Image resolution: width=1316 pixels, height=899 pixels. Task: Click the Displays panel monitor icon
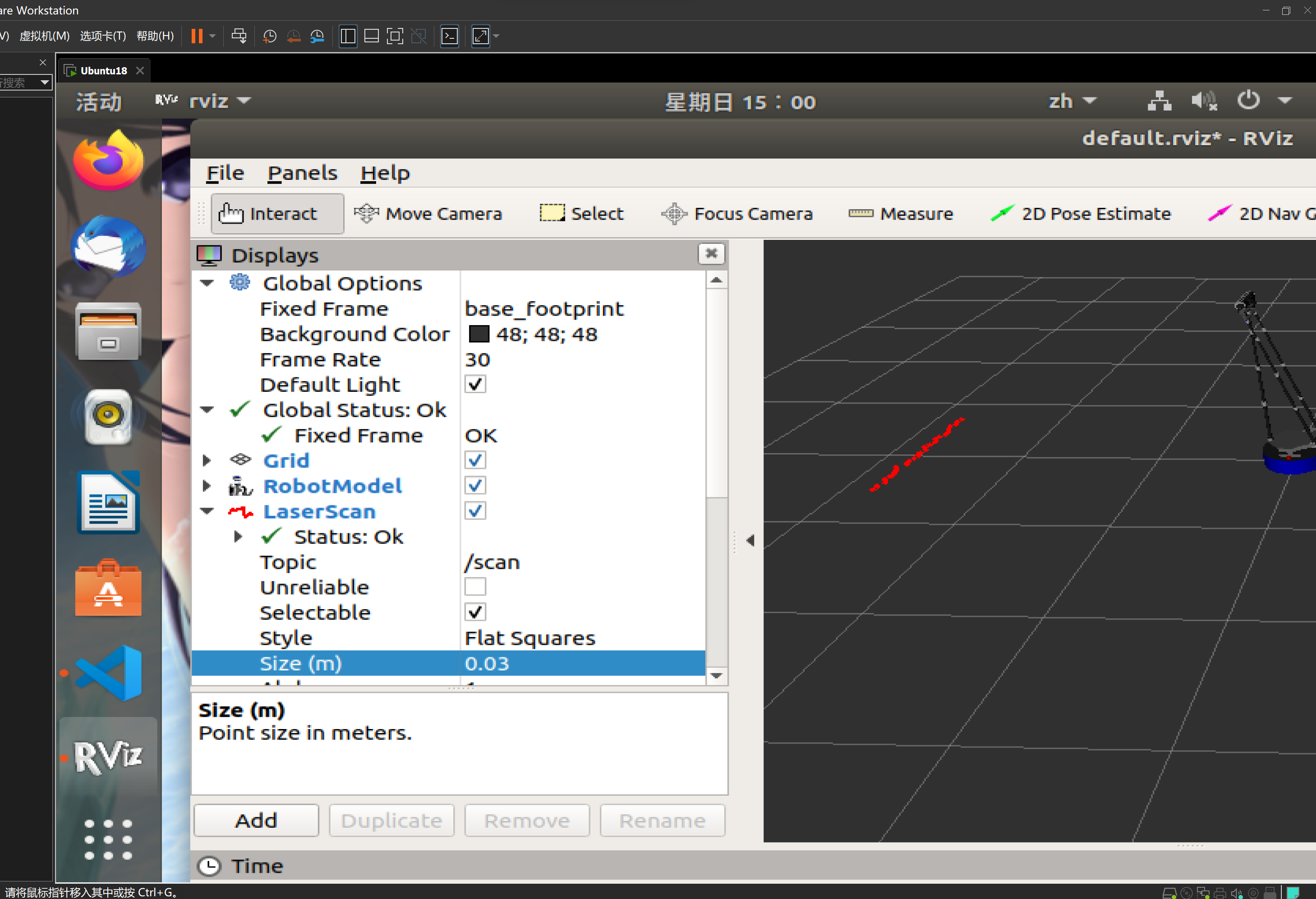209,255
